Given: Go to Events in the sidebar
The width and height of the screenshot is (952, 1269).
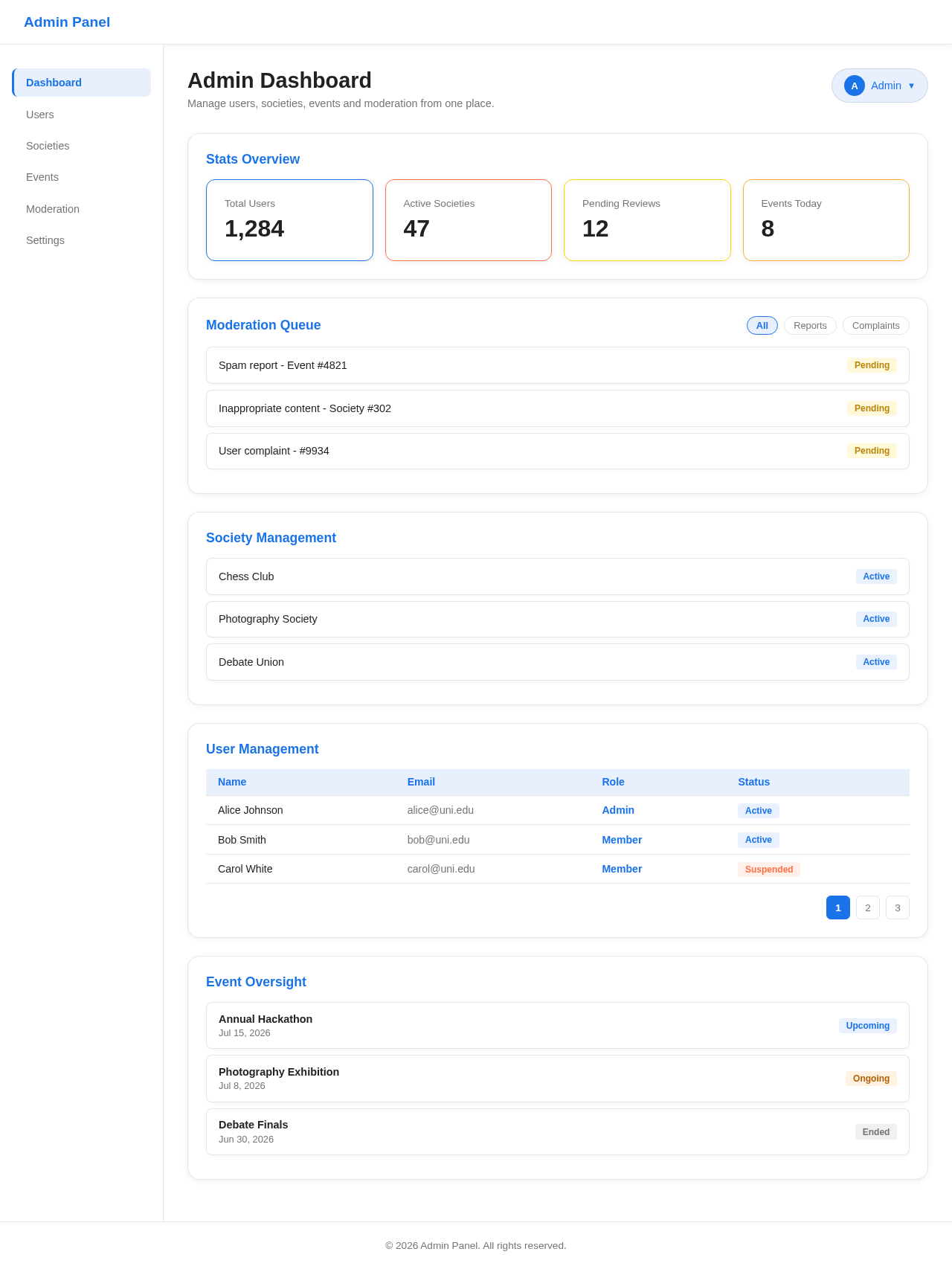Looking at the screenshot, I should (x=82, y=177).
